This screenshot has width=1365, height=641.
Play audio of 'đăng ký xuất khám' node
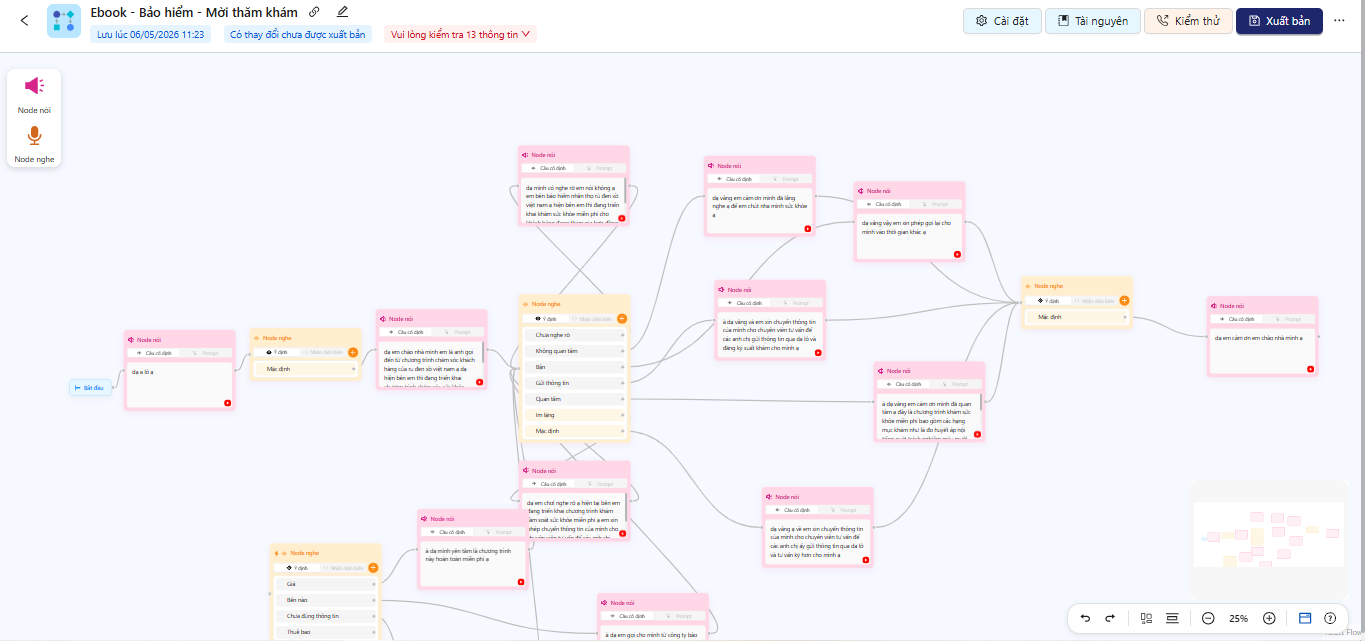818,353
